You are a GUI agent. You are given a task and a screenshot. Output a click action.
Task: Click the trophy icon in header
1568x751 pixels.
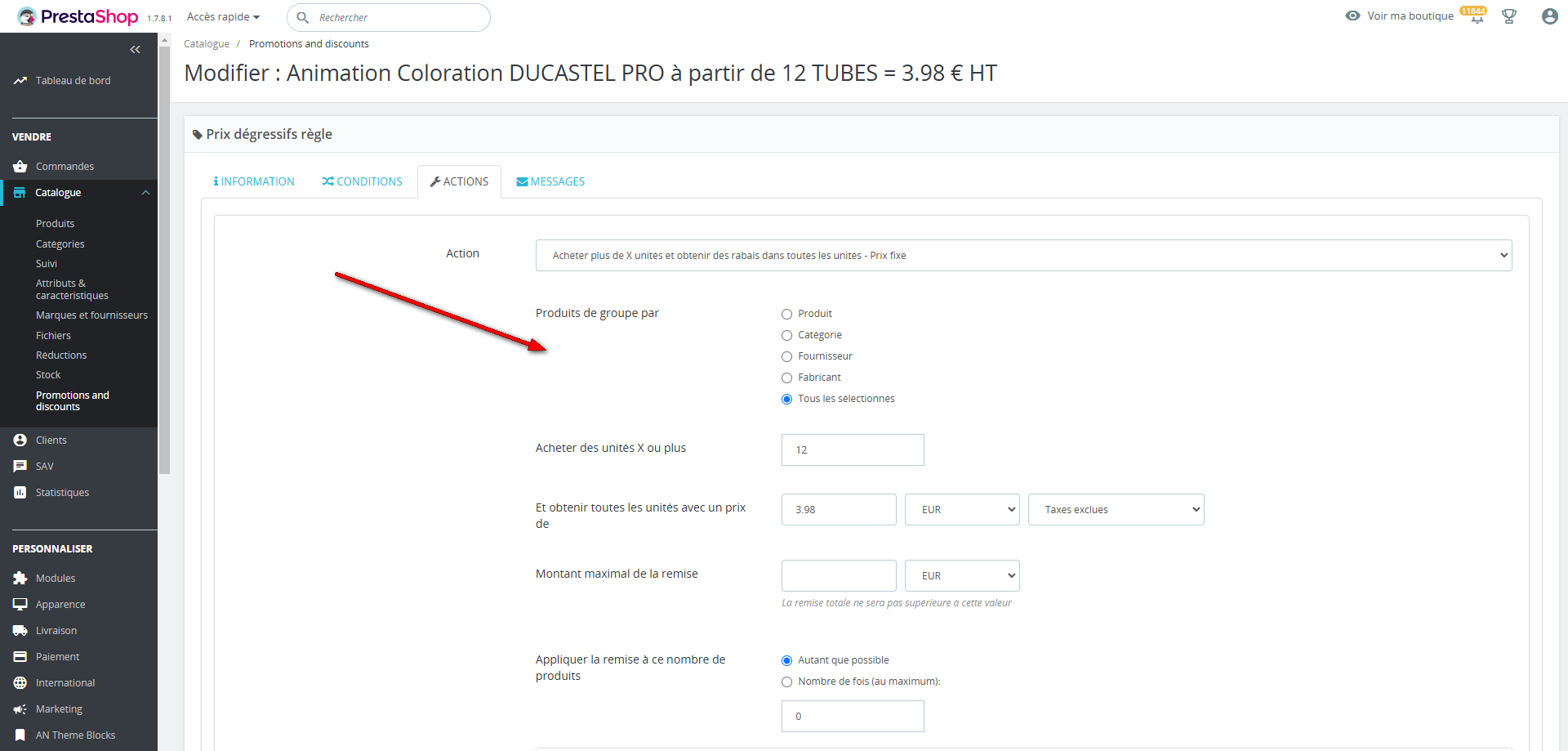(1508, 16)
